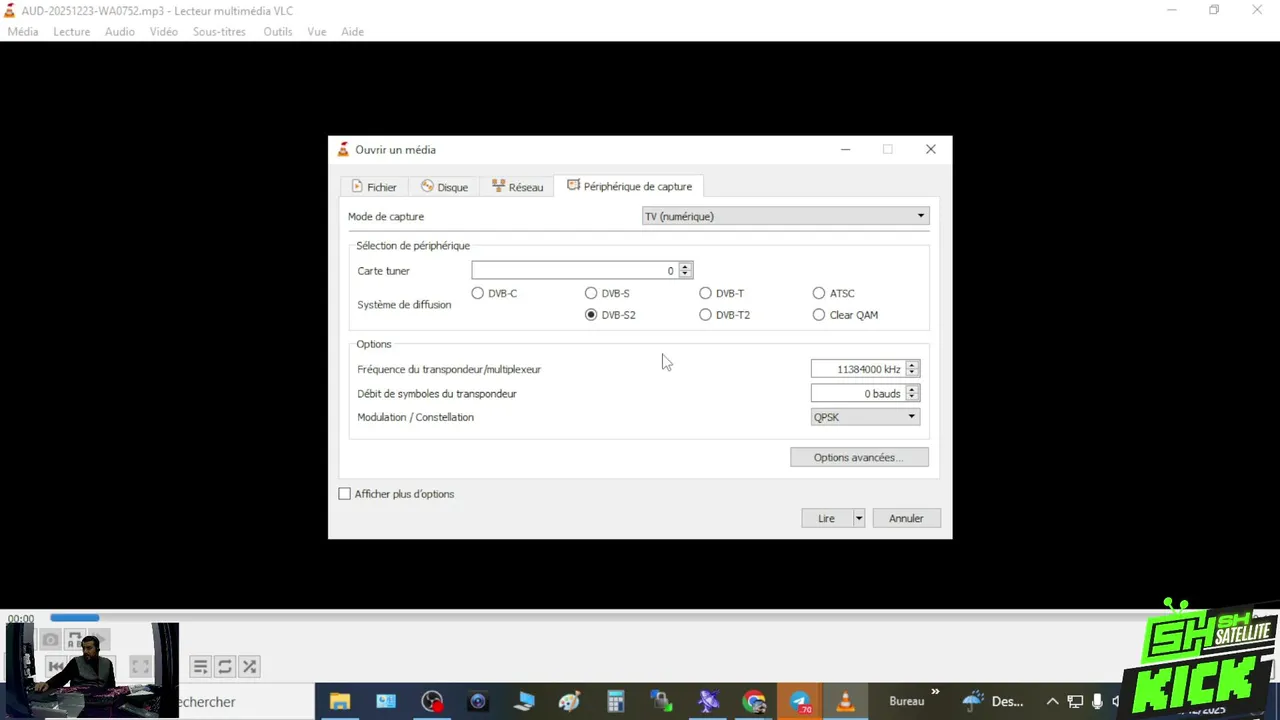Click the VLC playback seek bar

coord(640,618)
